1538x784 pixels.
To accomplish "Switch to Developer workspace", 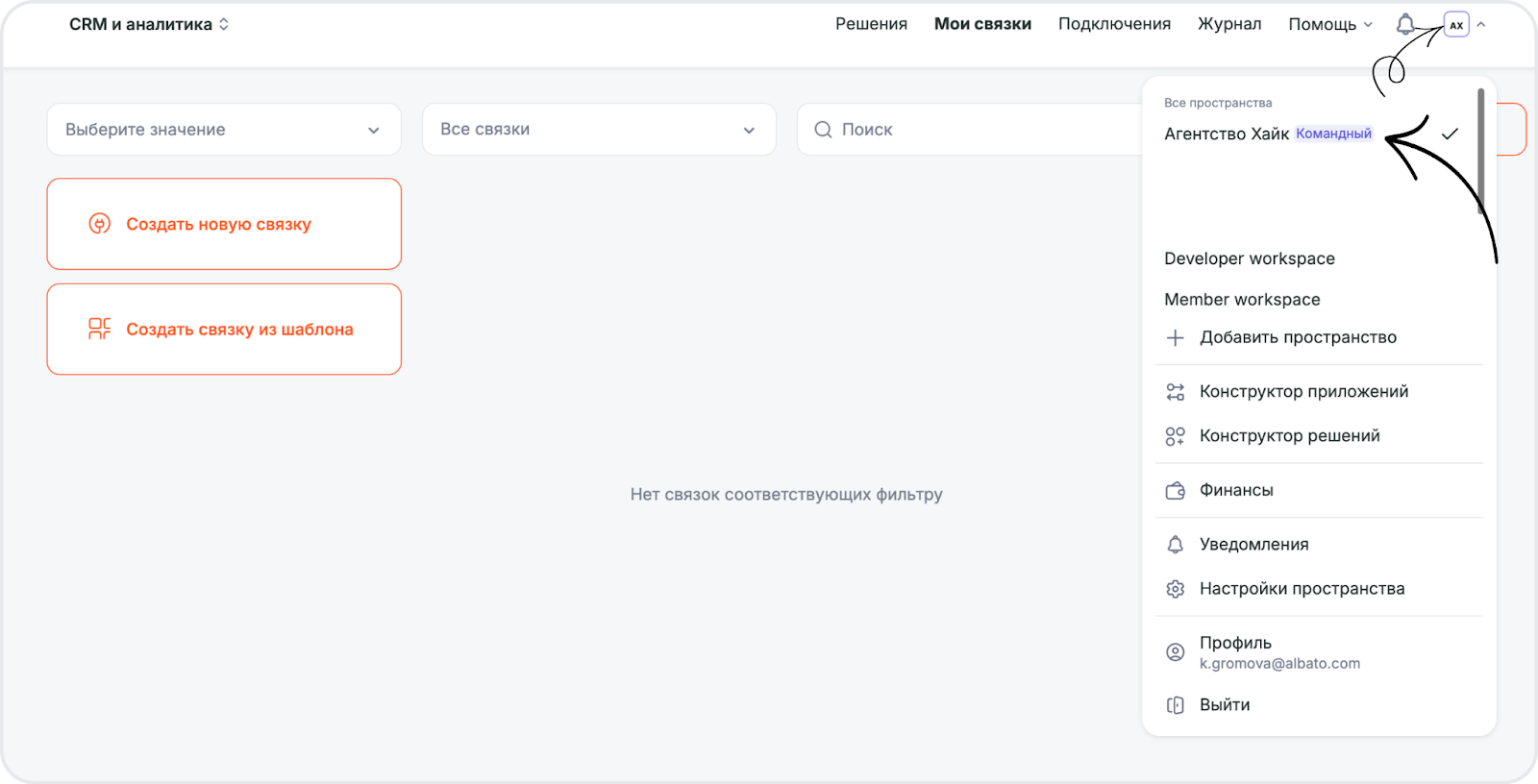I will coord(1250,258).
